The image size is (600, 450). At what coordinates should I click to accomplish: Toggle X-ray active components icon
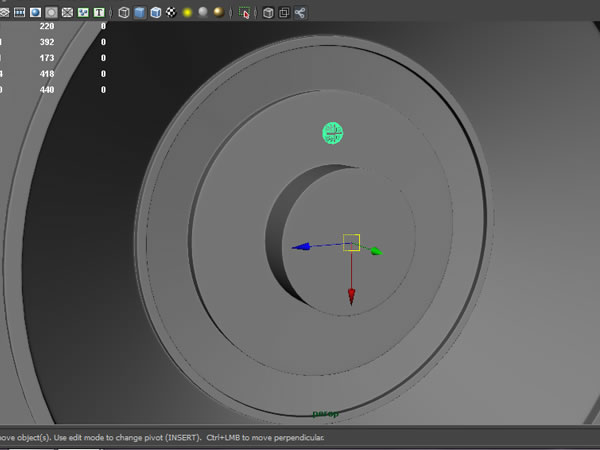[284, 13]
